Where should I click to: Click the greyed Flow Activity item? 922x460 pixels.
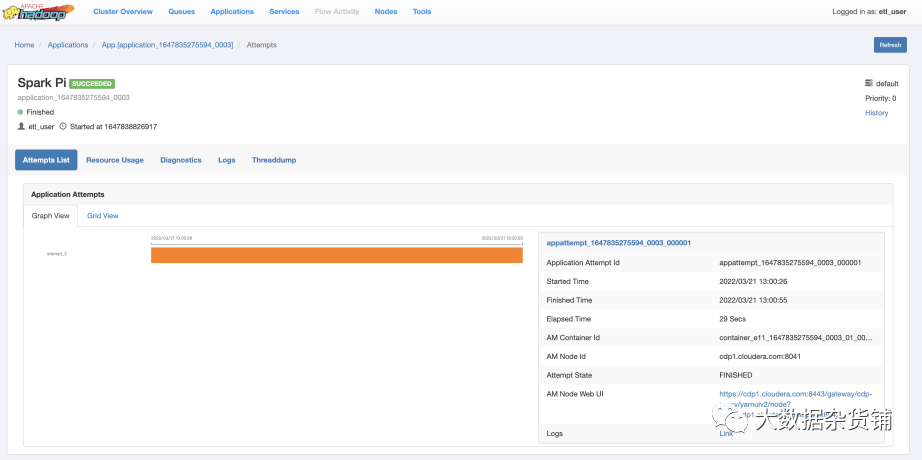pos(337,12)
